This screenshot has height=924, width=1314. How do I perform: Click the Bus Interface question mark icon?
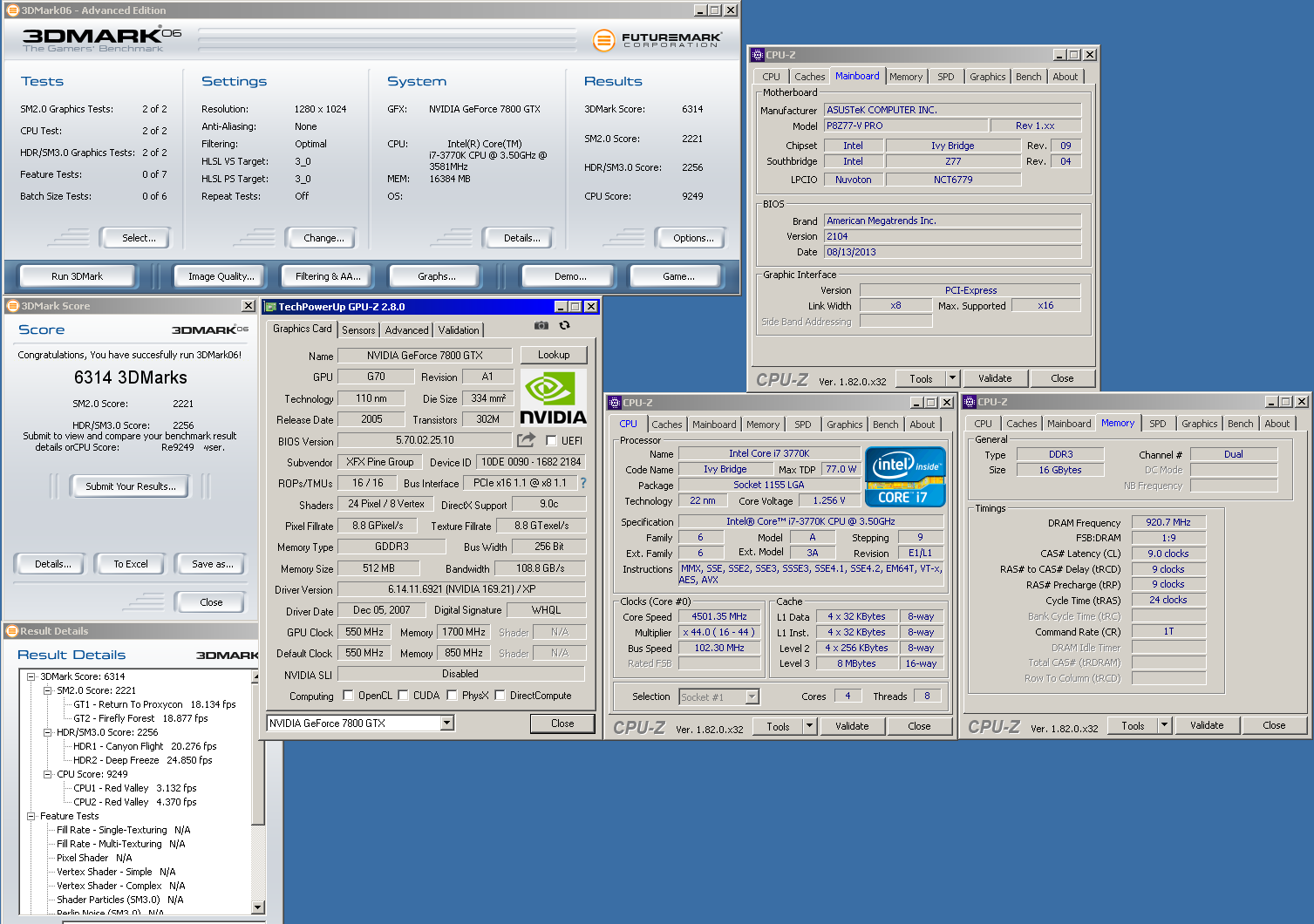pyautogui.click(x=583, y=483)
